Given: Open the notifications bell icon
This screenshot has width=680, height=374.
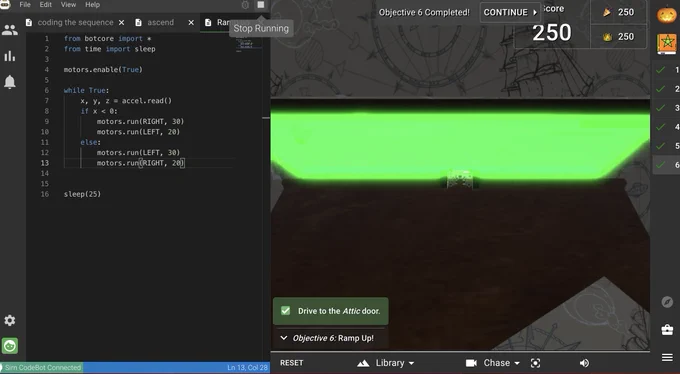Looking at the screenshot, I should pyautogui.click(x=10, y=82).
